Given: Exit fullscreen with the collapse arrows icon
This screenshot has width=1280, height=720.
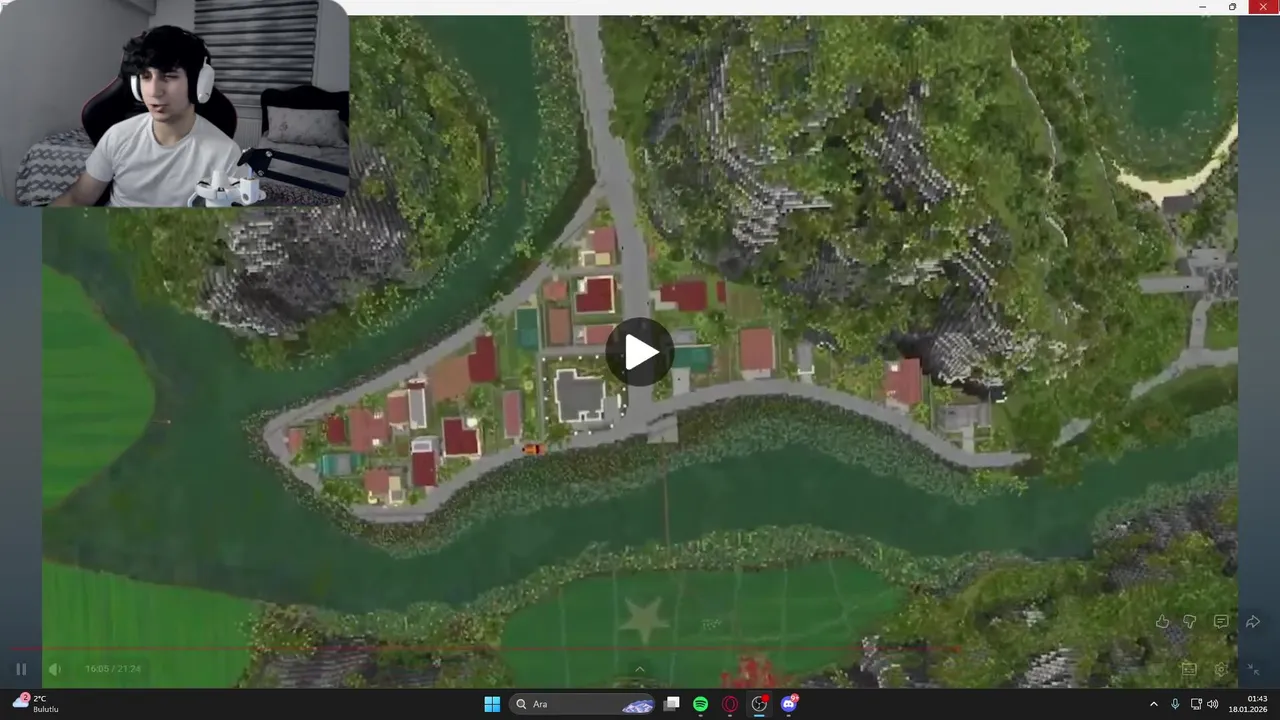Looking at the screenshot, I should (1253, 669).
